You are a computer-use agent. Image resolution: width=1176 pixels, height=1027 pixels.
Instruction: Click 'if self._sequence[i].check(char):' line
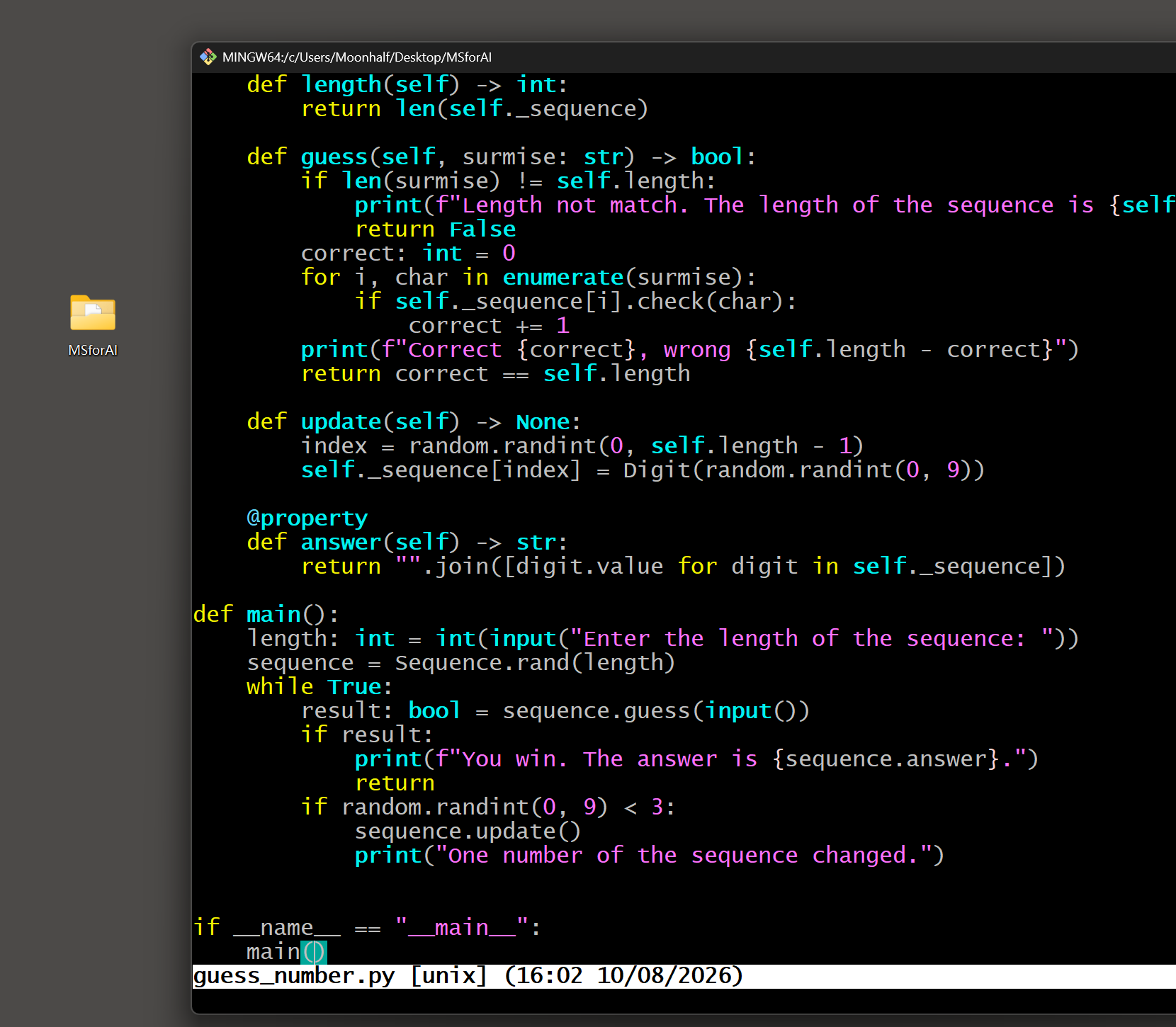pyautogui.click(x=575, y=301)
